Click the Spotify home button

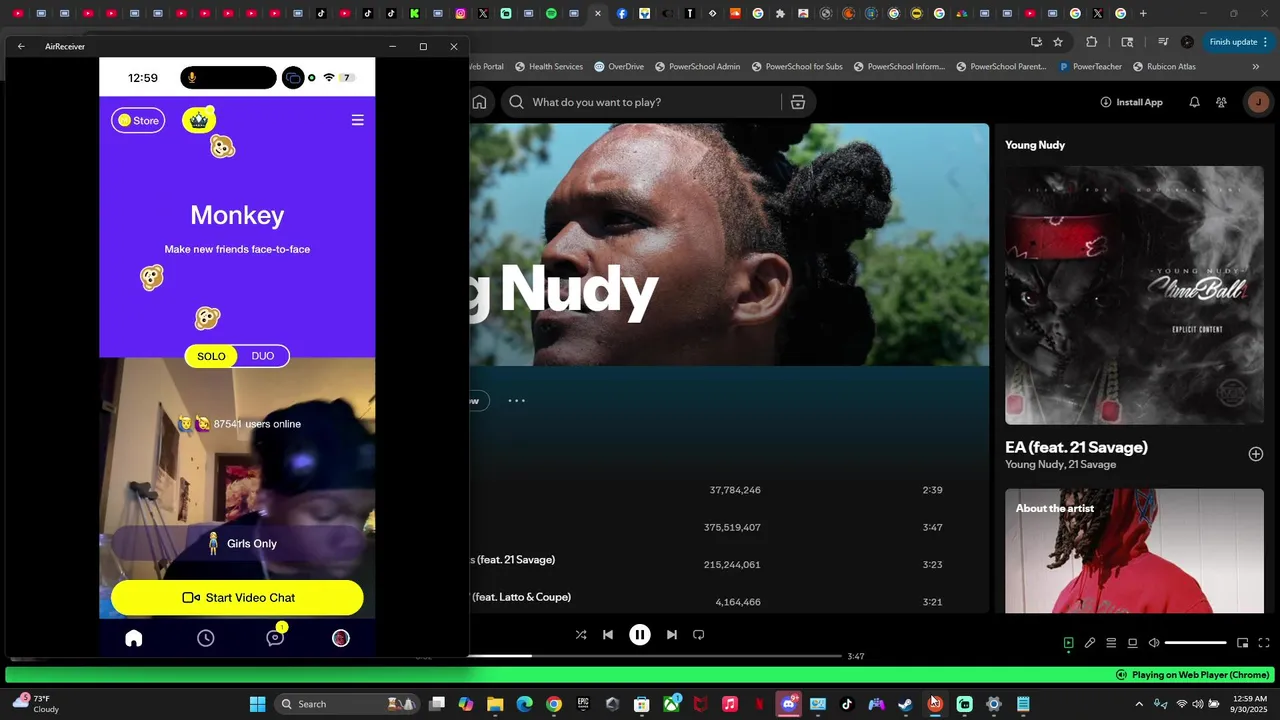[x=480, y=102]
